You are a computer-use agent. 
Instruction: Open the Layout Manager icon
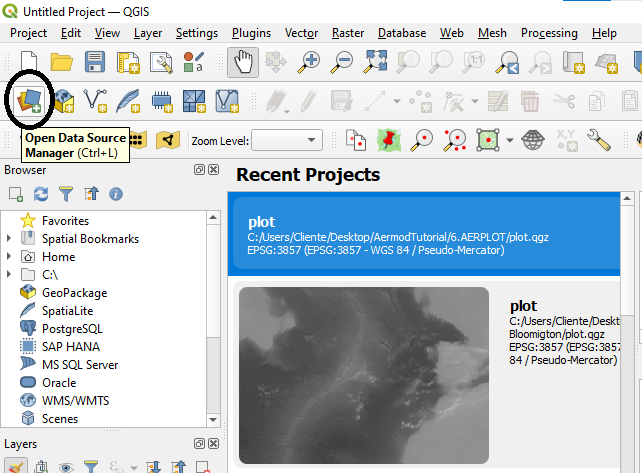161,63
